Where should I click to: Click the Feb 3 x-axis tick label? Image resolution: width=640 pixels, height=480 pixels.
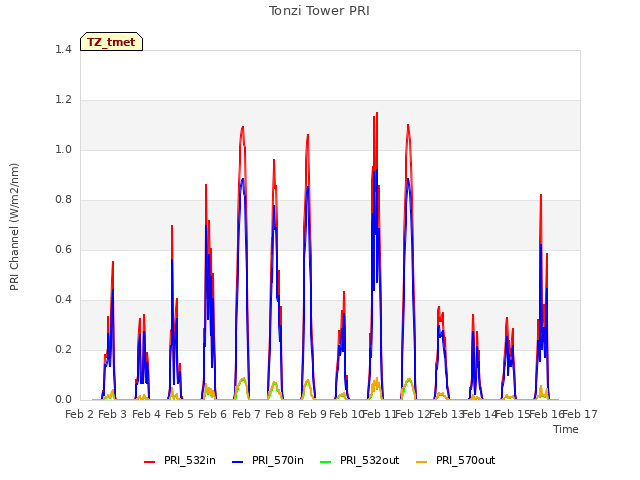(113, 414)
